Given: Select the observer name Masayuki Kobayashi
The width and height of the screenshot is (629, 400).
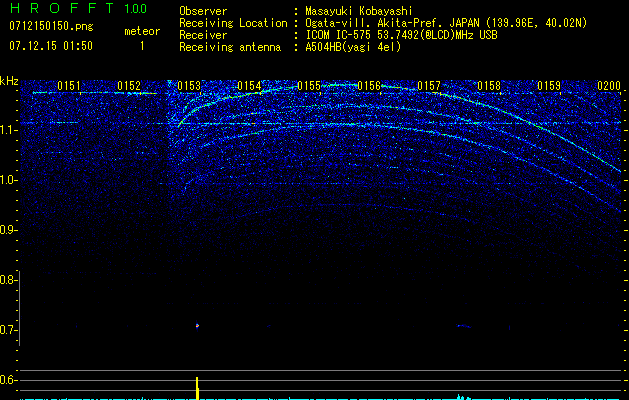Looking at the screenshot, I should [359, 11].
